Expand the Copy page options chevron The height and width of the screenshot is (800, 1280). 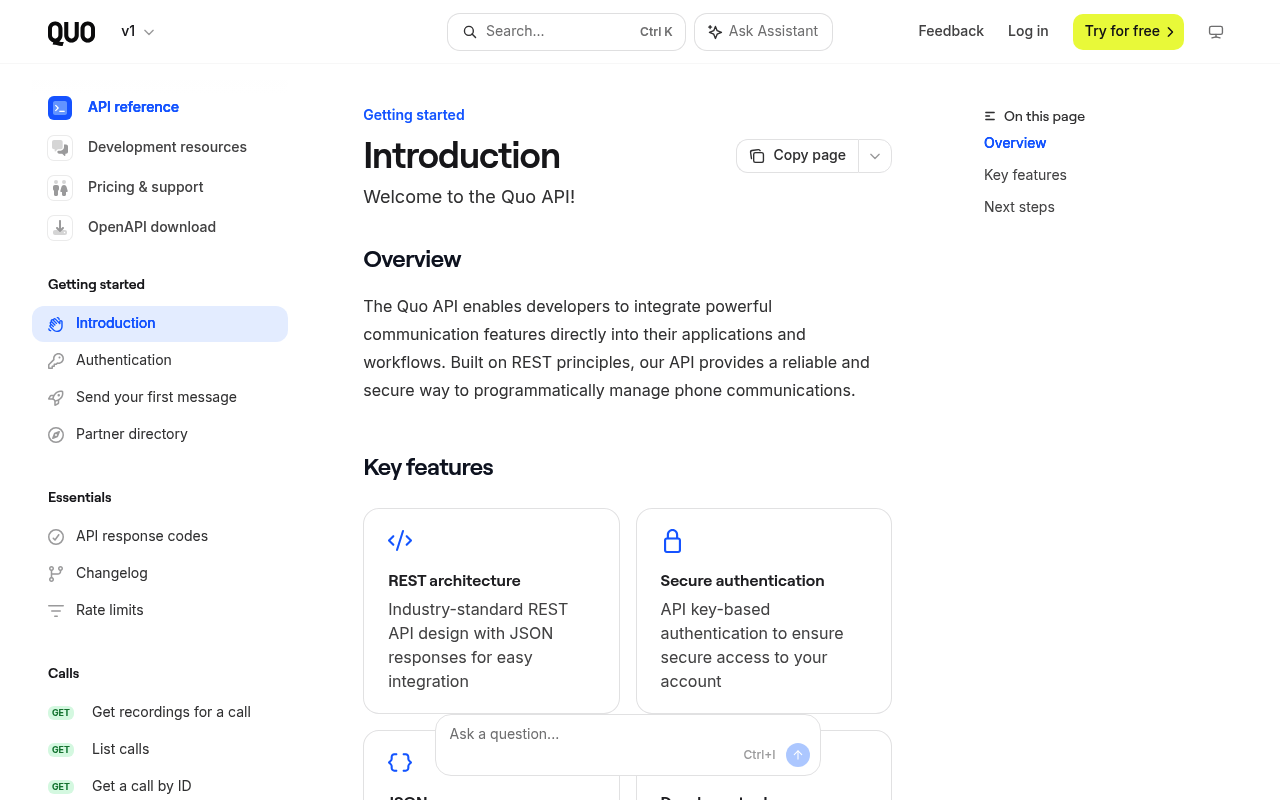pyautogui.click(x=875, y=156)
